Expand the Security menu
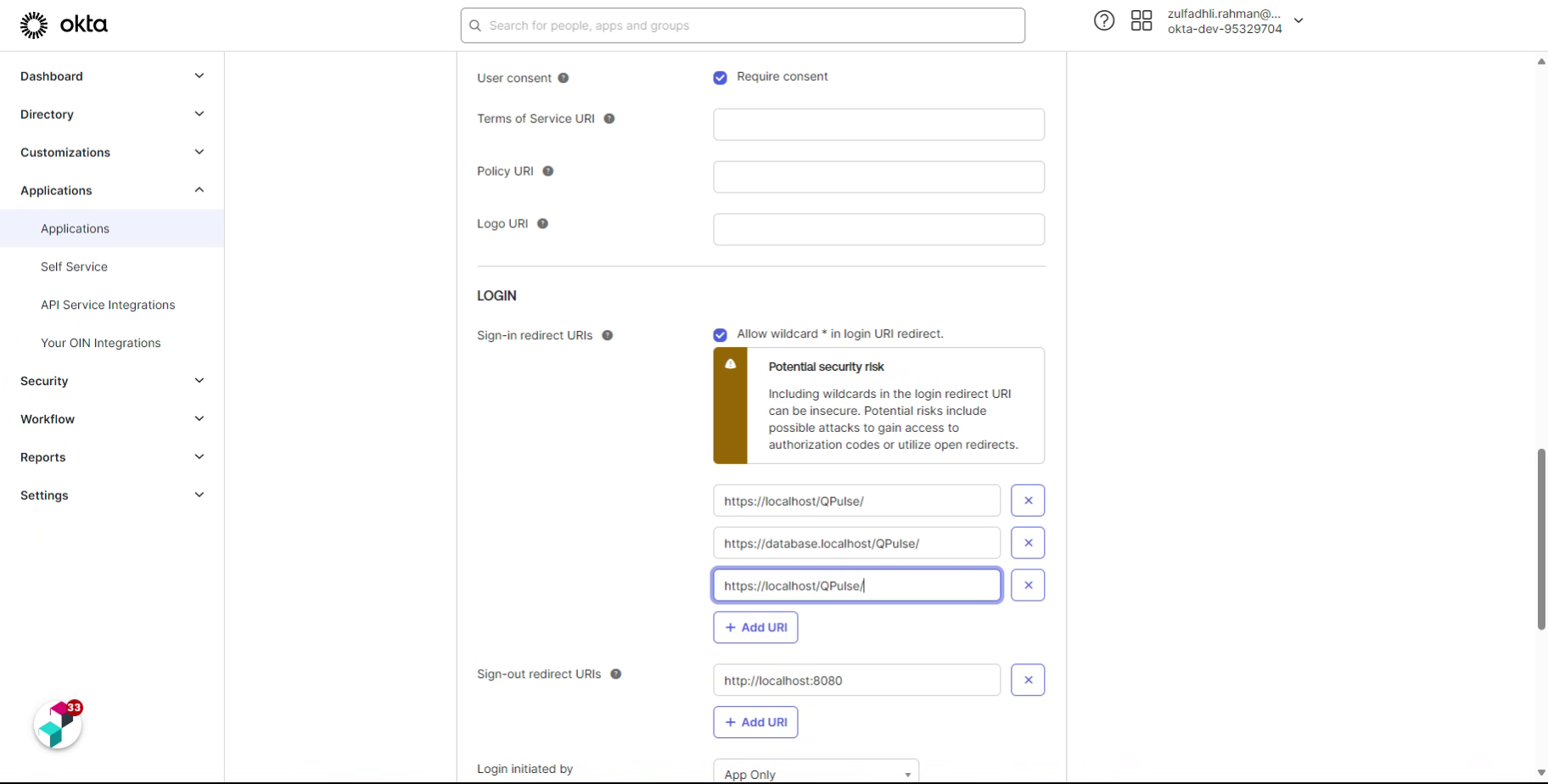 pos(112,381)
